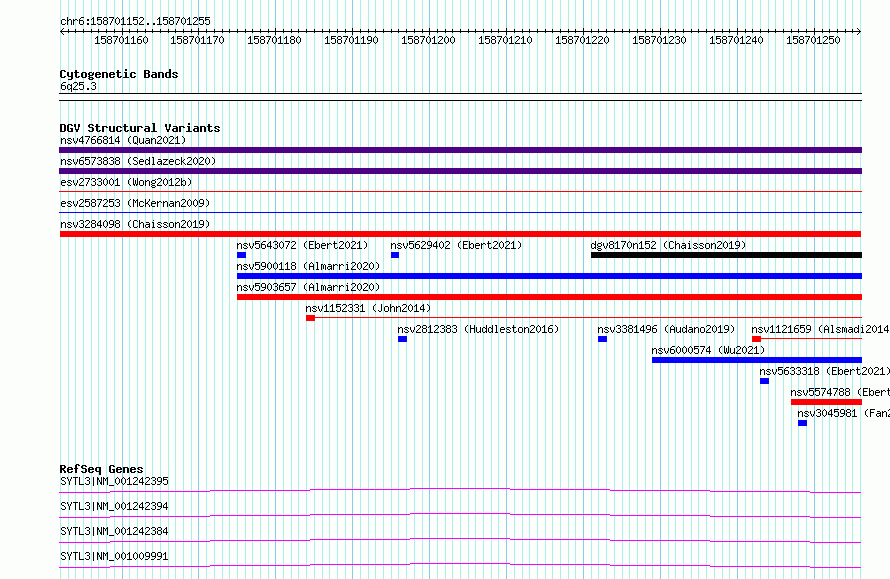Click the blue block under nsv5633318
Image resolution: width=890 pixels, height=579 pixels.
click(765, 381)
